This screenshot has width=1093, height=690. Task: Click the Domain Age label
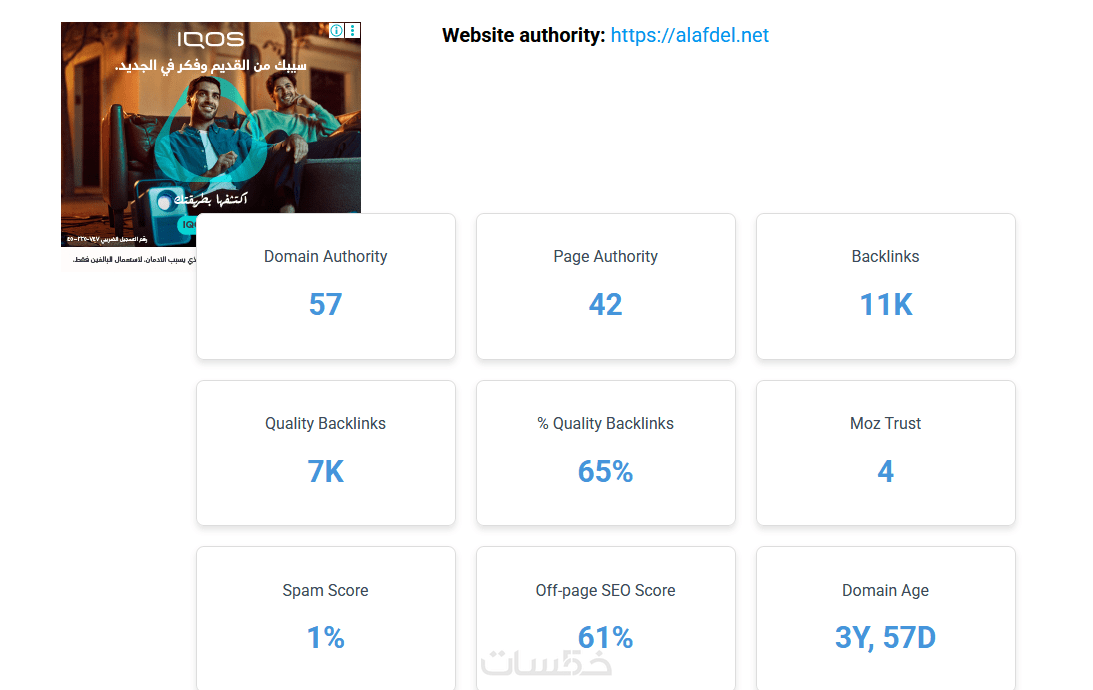pyautogui.click(x=885, y=590)
